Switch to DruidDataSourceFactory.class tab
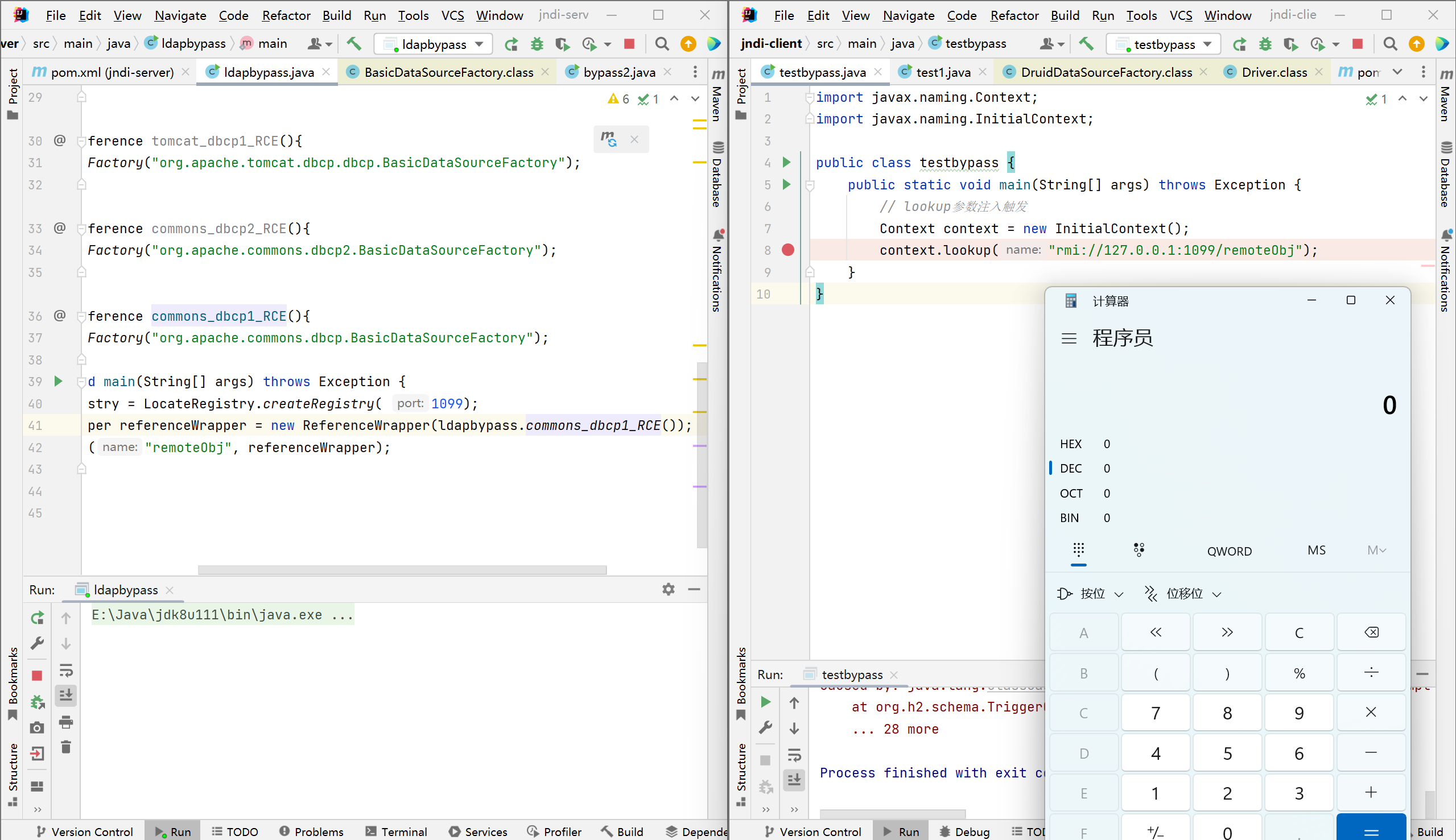 (1106, 72)
